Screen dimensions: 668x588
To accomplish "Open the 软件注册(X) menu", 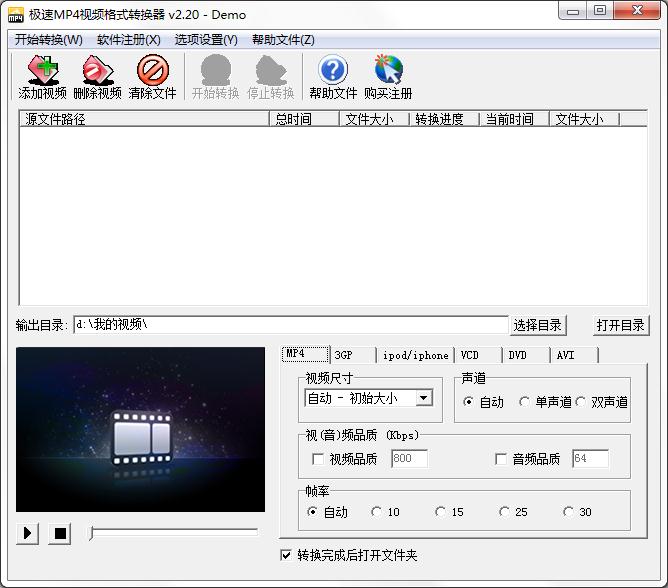I will pyautogui.click(x=129, y=40).
